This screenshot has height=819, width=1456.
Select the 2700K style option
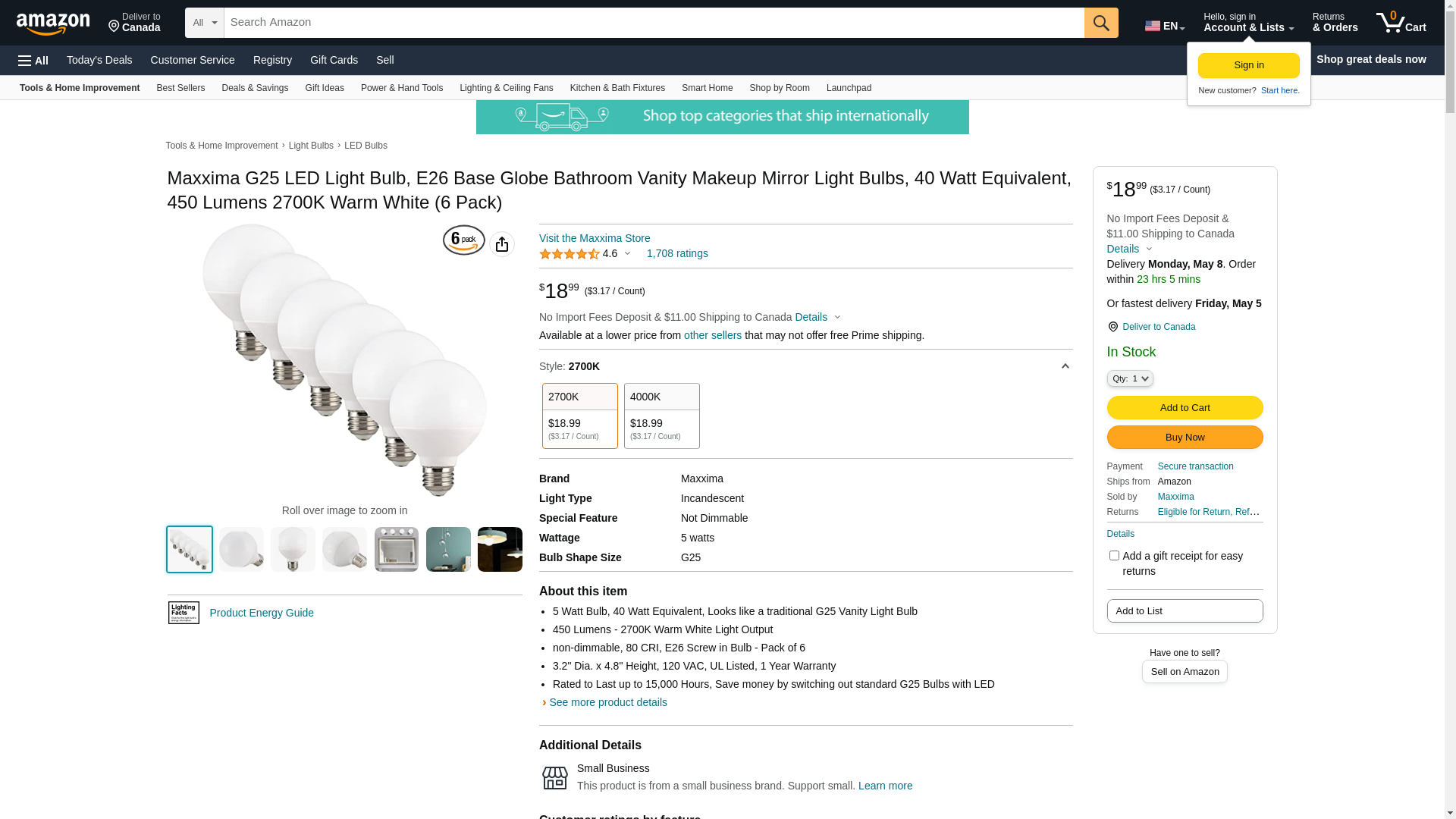point(579,416)
